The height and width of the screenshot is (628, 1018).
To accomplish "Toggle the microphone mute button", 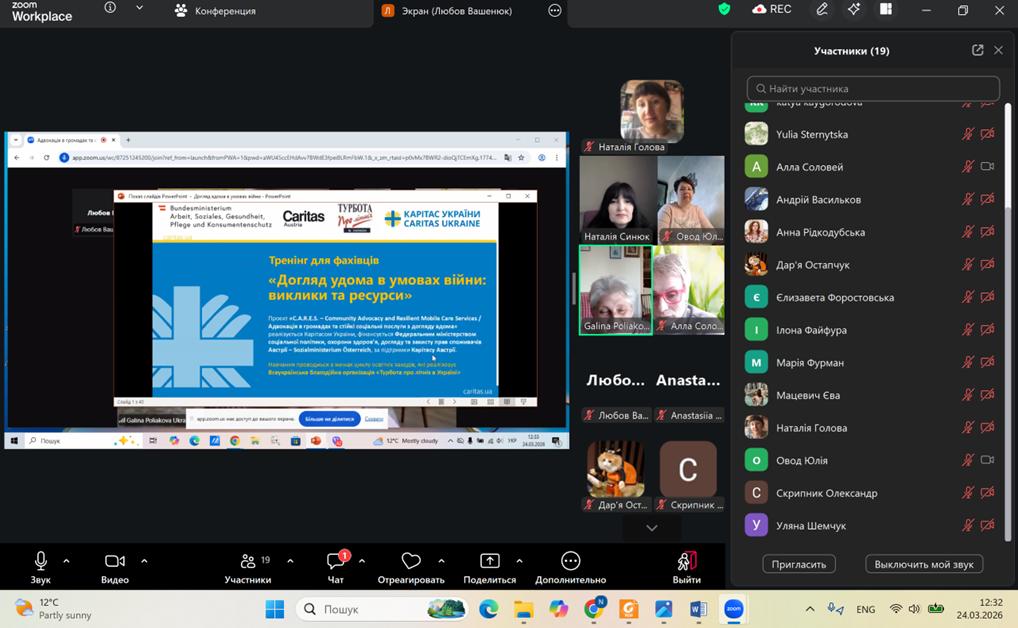I will 40,562.
